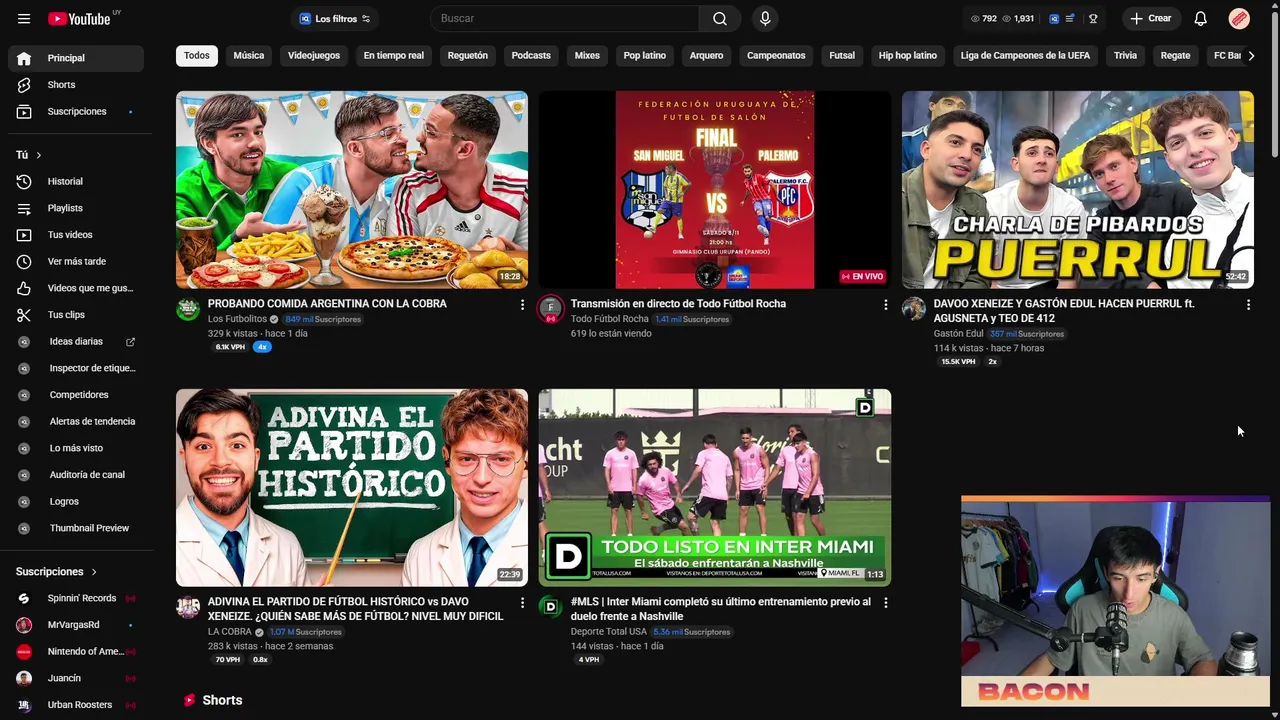
Task: Open Competidores vidIQ tool
Action: (76, 395)
